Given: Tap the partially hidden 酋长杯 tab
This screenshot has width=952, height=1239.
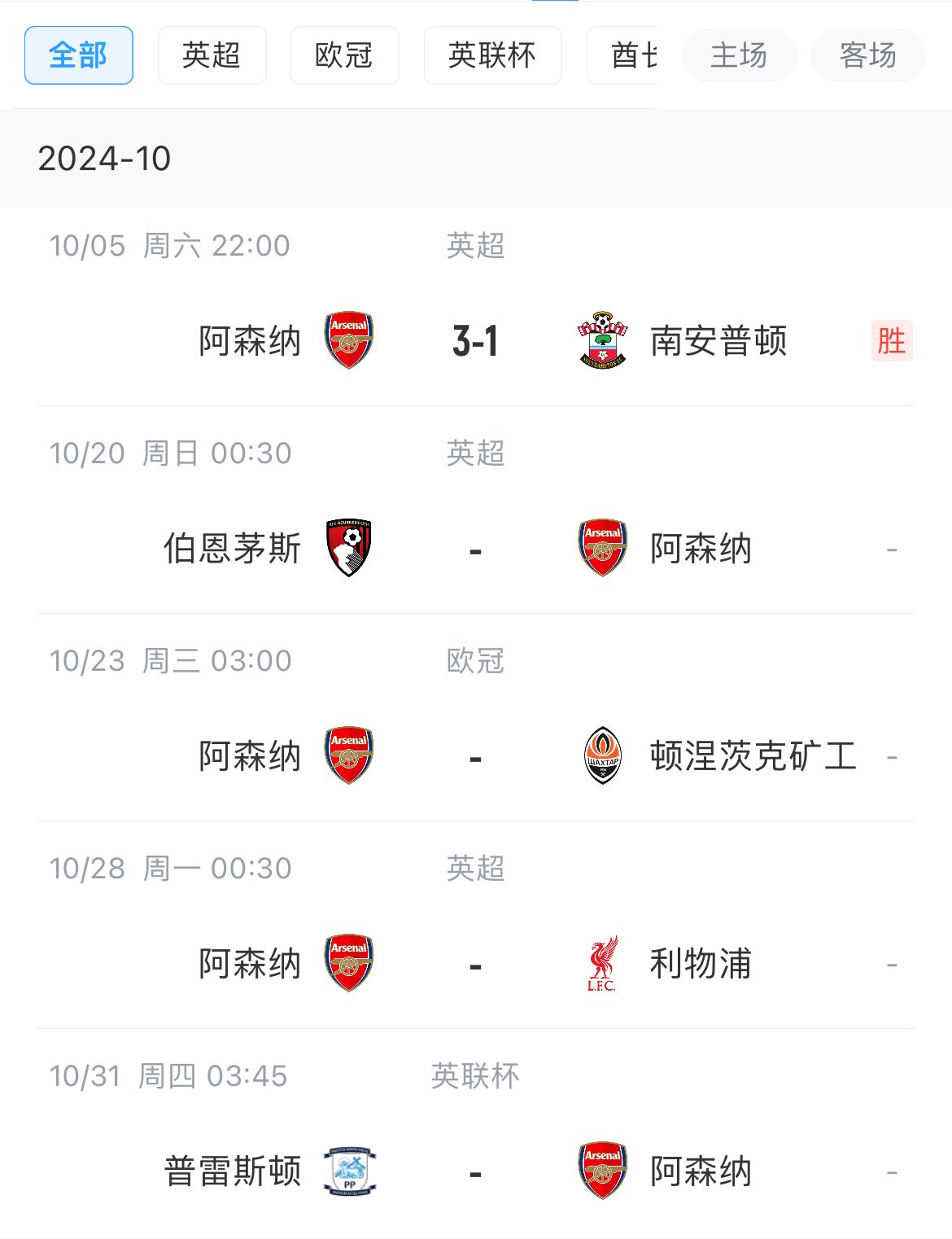Looking at the screenshot, I should 622,55.
